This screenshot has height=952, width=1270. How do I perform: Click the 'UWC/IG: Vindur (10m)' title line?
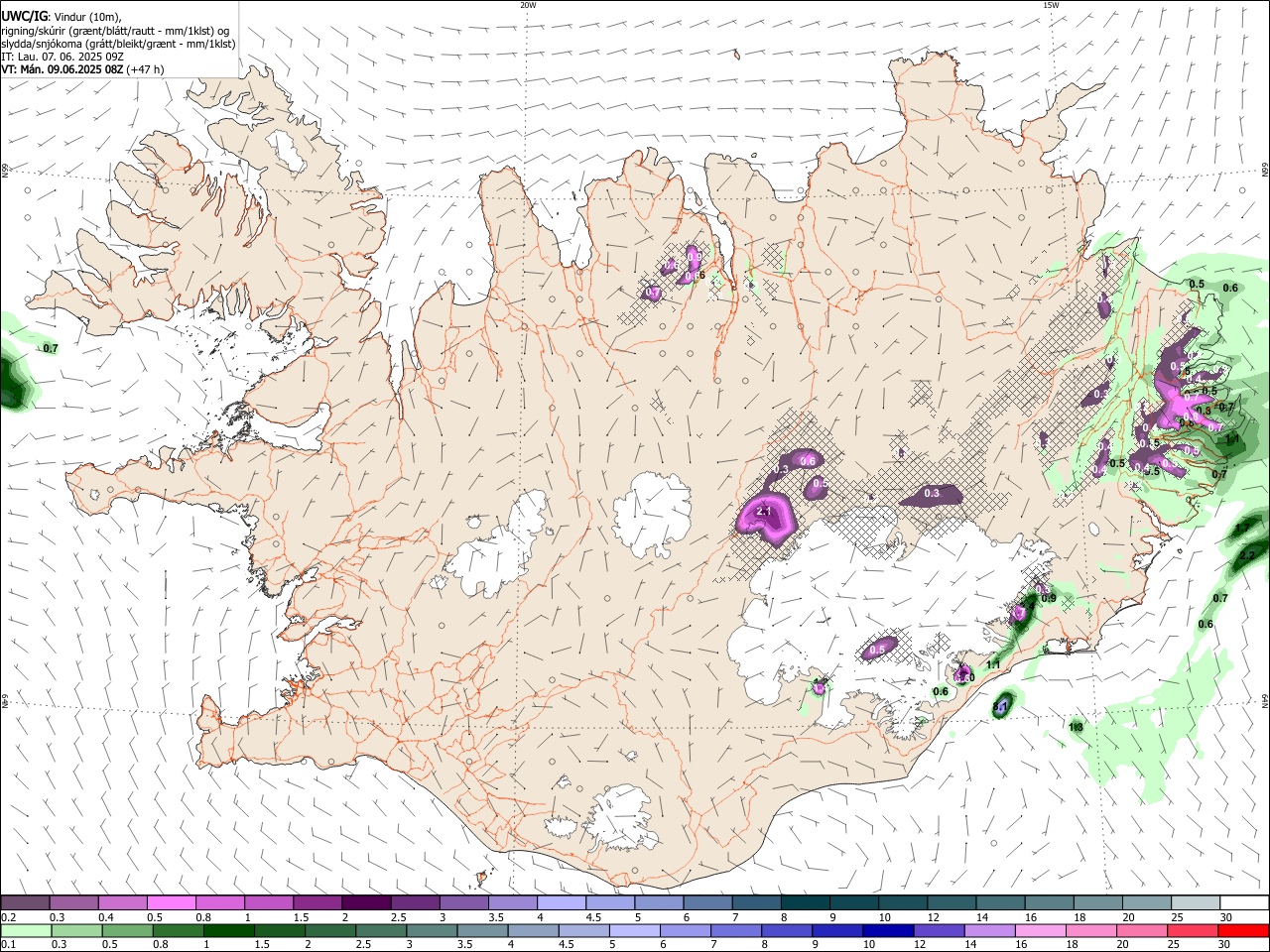[62, 17]
